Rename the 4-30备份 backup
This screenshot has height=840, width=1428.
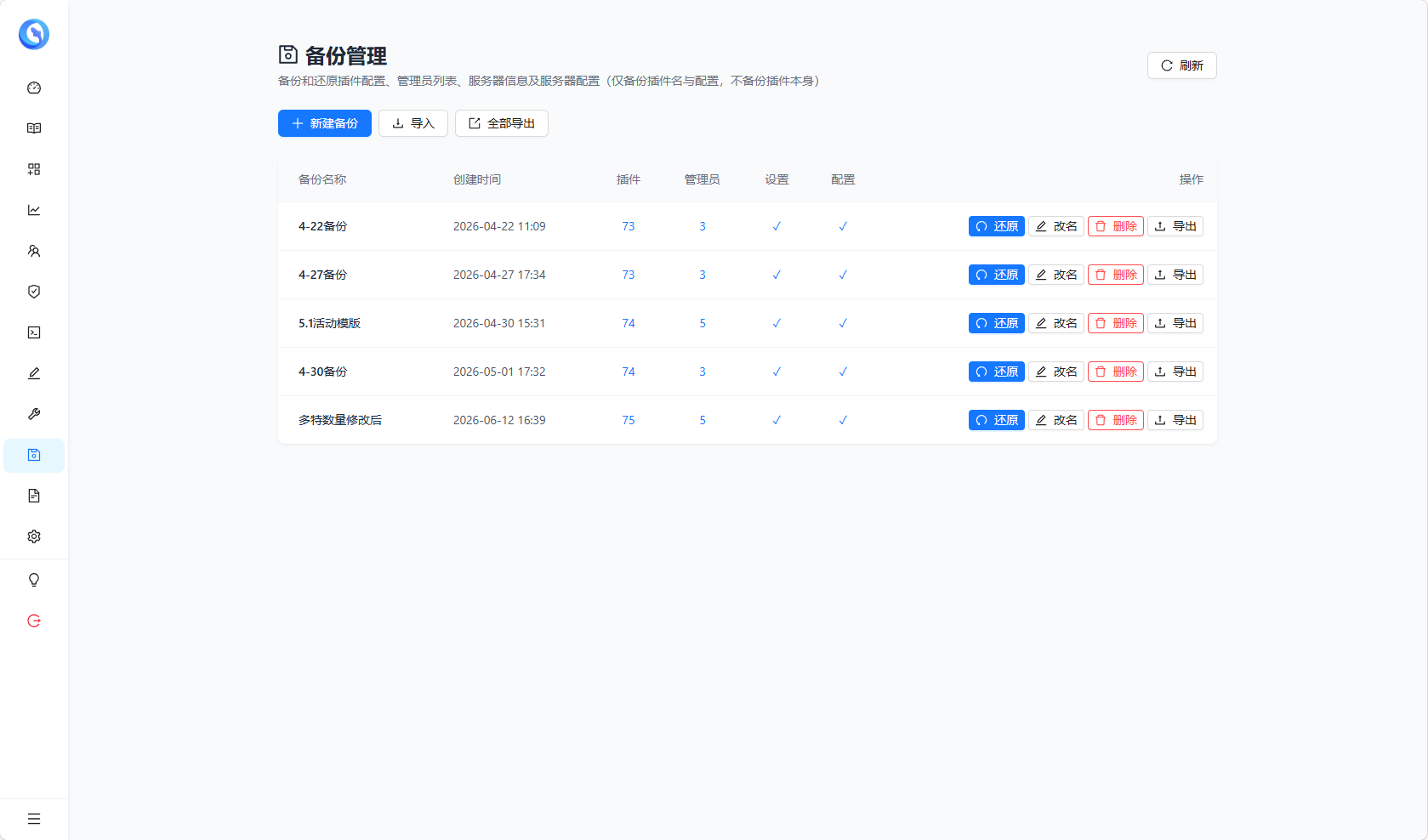(1056, 372)
